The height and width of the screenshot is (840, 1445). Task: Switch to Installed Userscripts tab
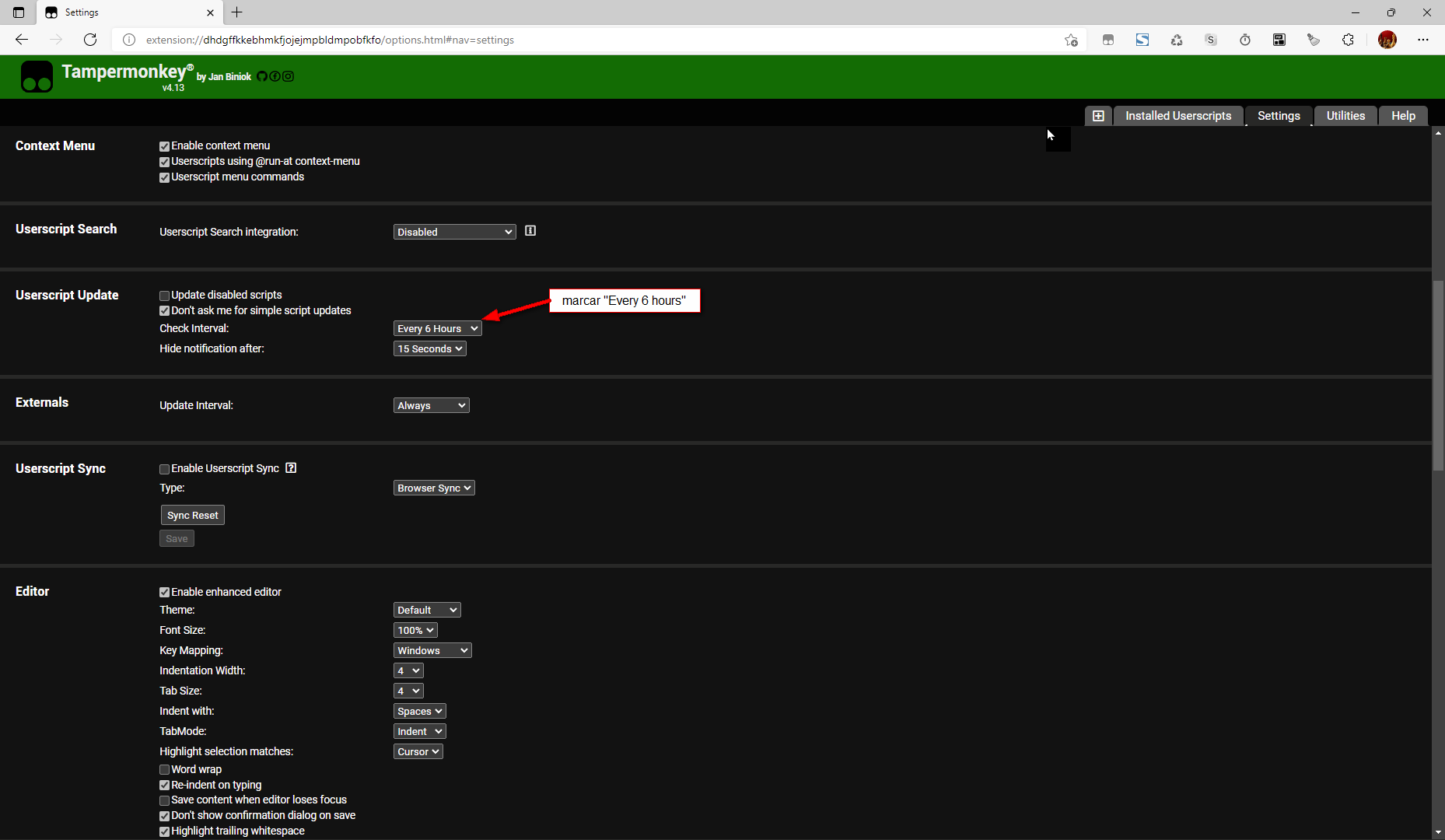coord(1178,116)
